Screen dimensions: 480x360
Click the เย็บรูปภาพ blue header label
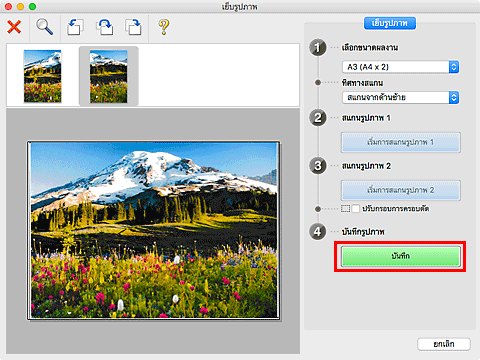pyautogui.click(x=390, y=23)
